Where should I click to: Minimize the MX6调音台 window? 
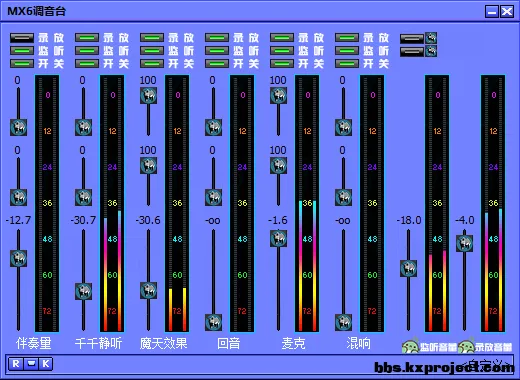[x=492, y=12]
